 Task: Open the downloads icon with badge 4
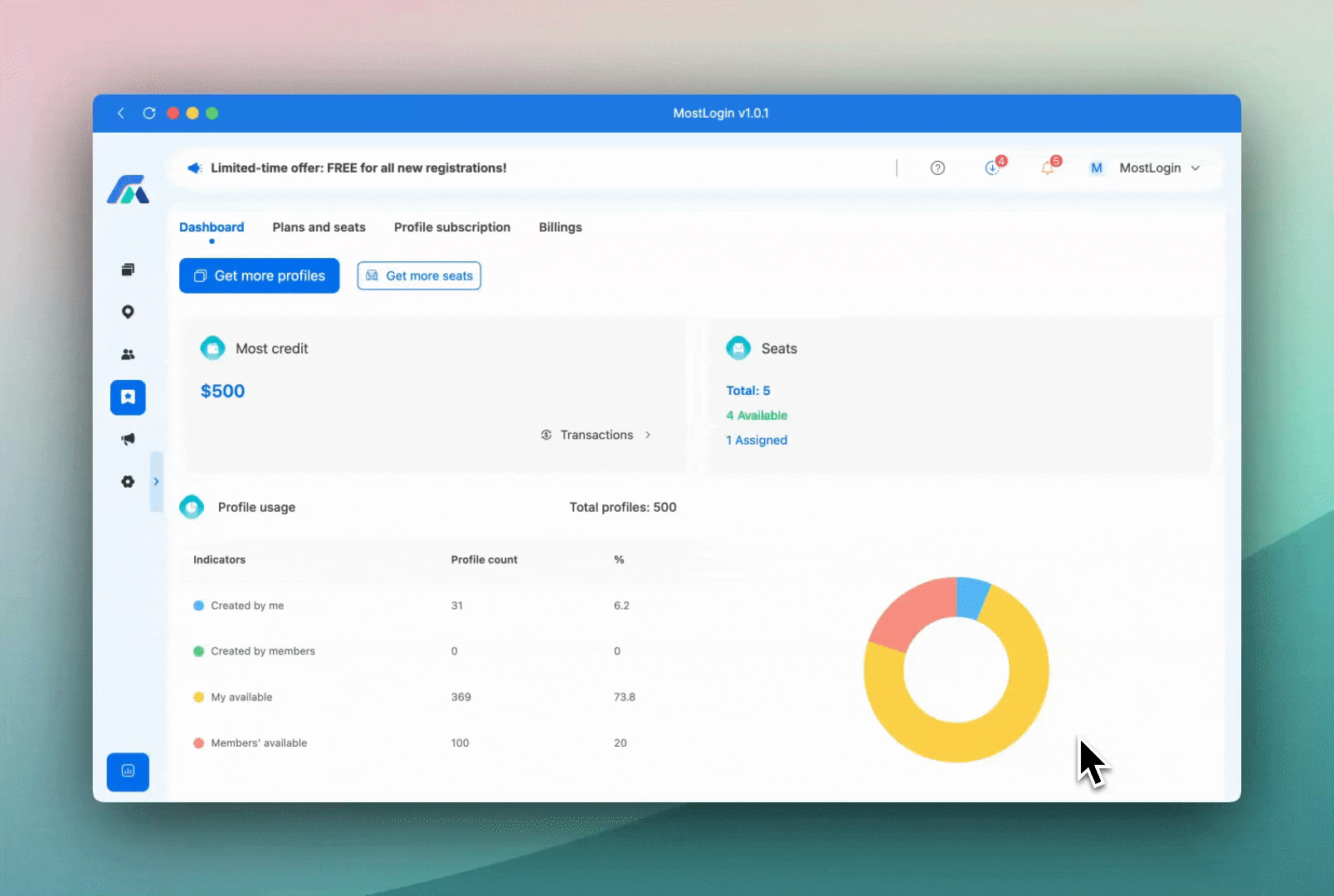tap(993, 168)
